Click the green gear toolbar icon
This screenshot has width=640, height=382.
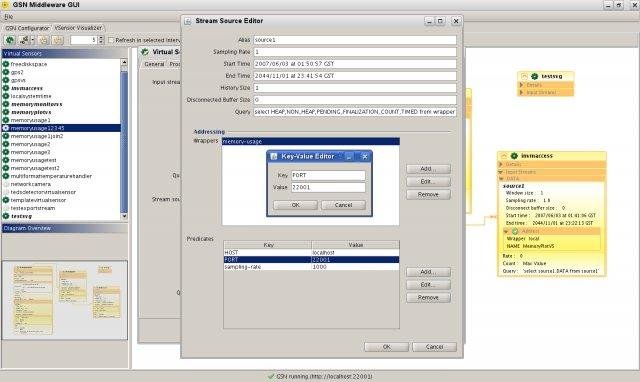click(10, 40)
